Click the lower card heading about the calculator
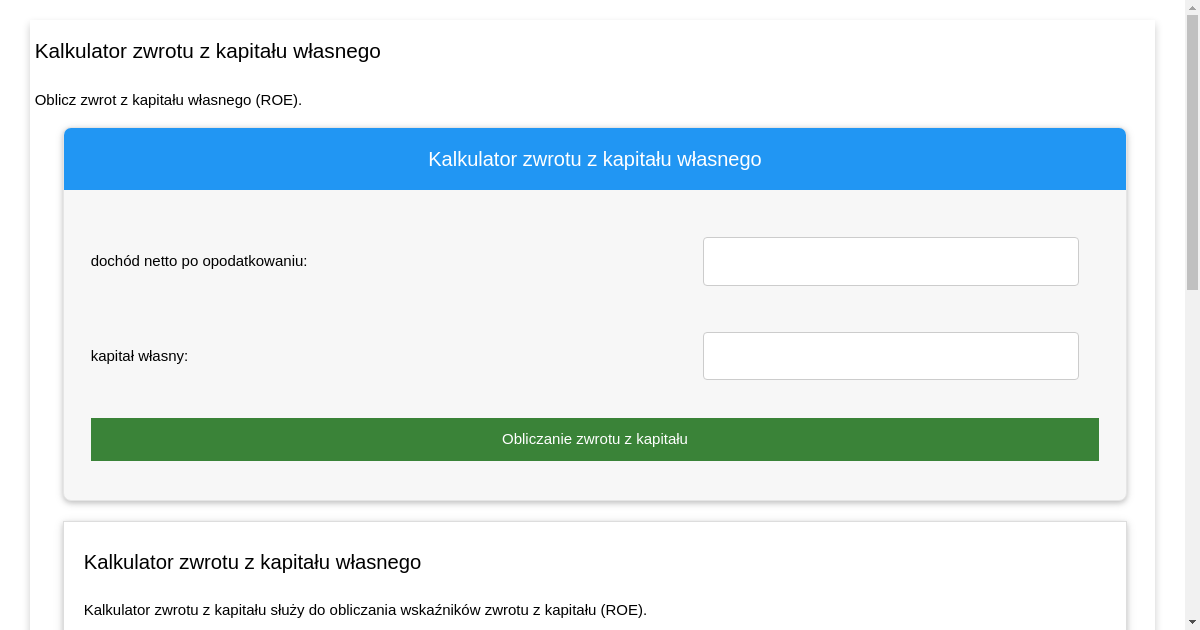 pyautogui.click(x=253, y=562)
